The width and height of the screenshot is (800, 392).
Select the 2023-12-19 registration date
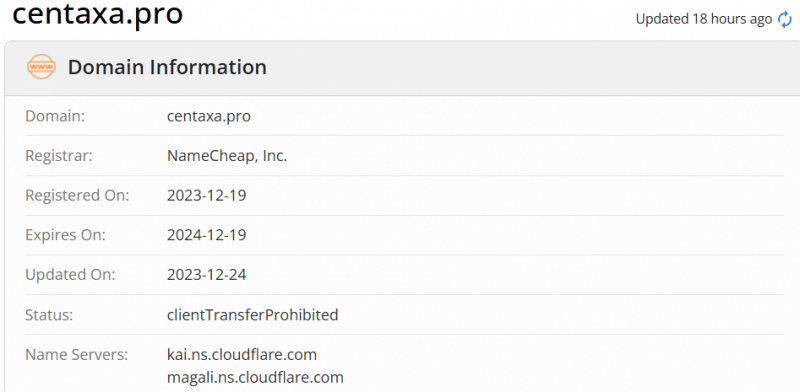coord(207,195)
